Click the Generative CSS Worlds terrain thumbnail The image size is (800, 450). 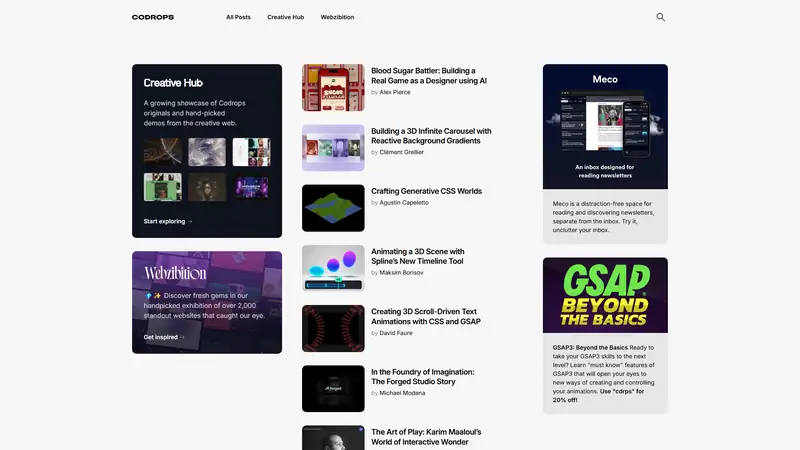coord(333,208)
